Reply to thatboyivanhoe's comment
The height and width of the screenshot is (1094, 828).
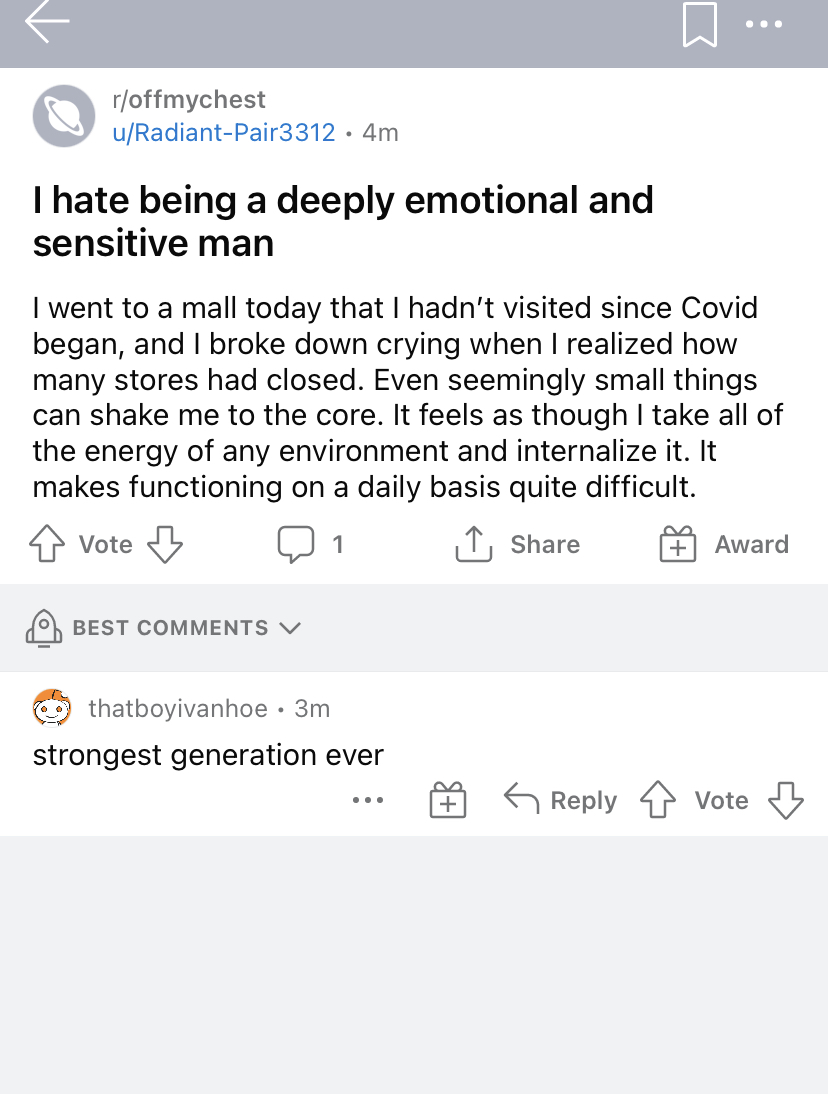[x=560, y=800]
